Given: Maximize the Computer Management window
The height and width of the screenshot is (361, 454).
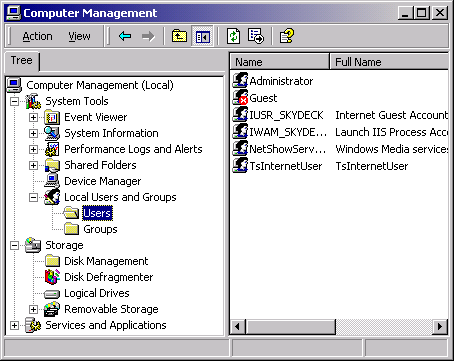Looking at the screenshot, I should (x=421, y=13).
